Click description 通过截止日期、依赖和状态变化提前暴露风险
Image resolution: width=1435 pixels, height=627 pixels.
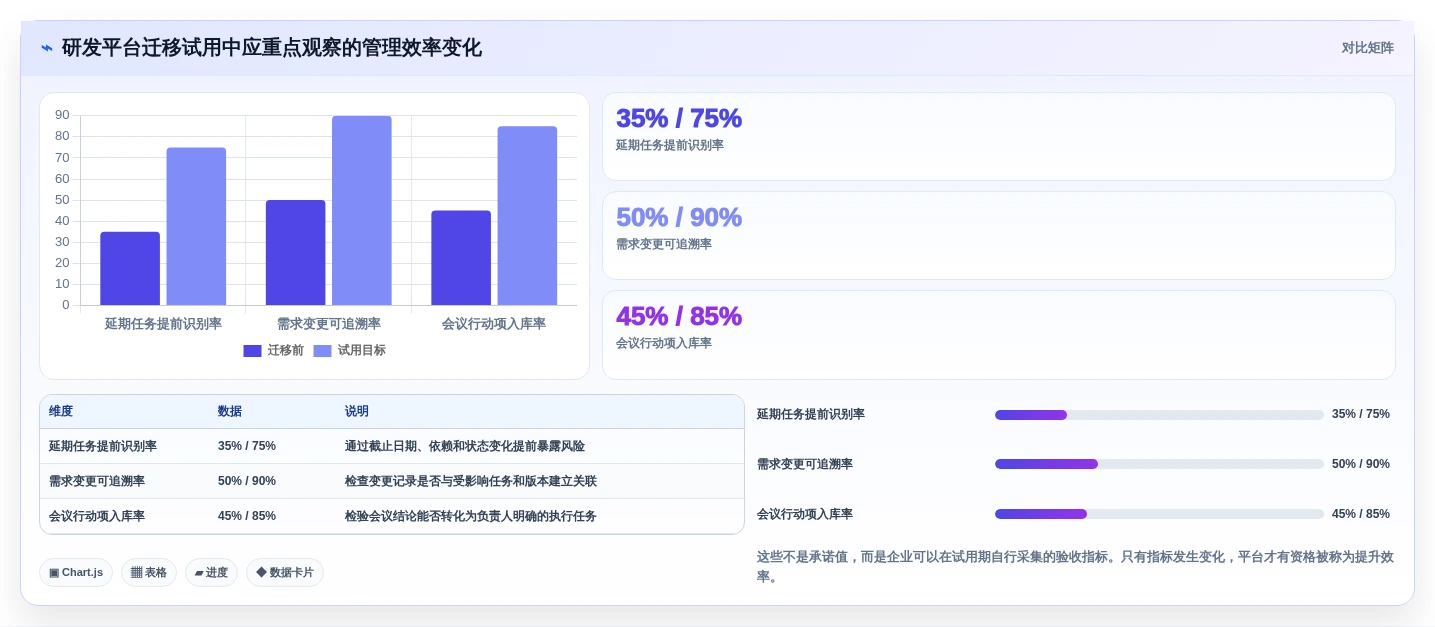465,446
